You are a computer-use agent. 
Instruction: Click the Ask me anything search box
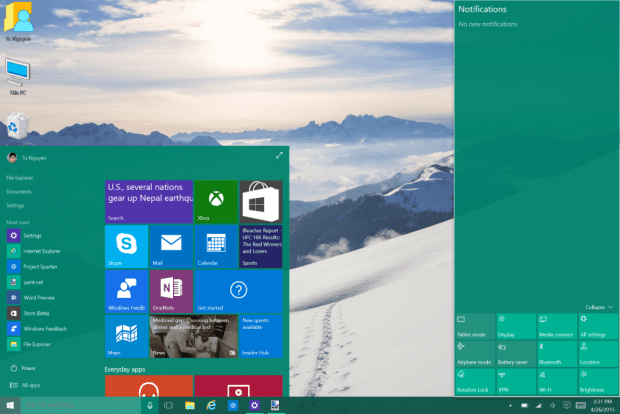click(81, 405)
